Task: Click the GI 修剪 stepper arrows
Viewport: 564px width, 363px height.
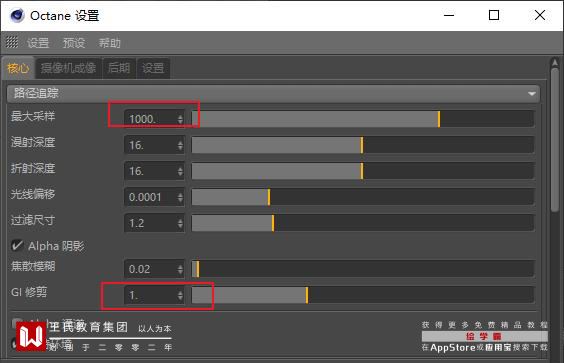Action: 180,295
